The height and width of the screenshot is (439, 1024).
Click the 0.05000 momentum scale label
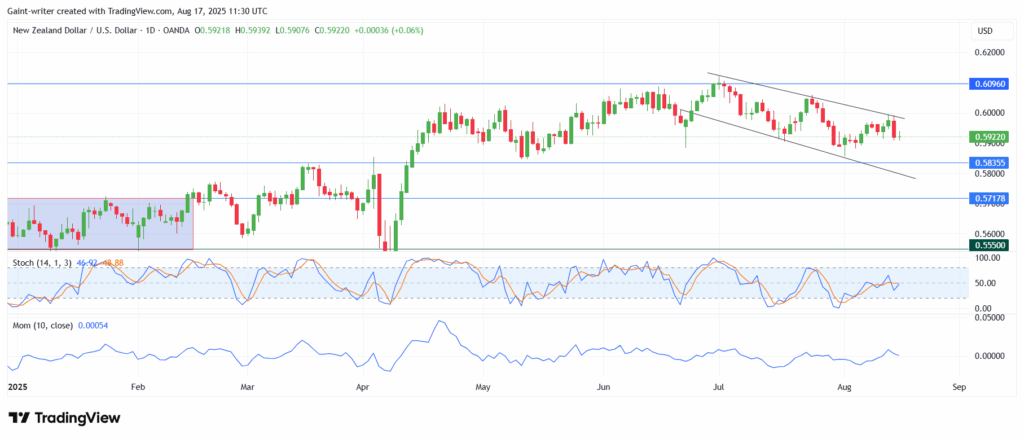987,317
